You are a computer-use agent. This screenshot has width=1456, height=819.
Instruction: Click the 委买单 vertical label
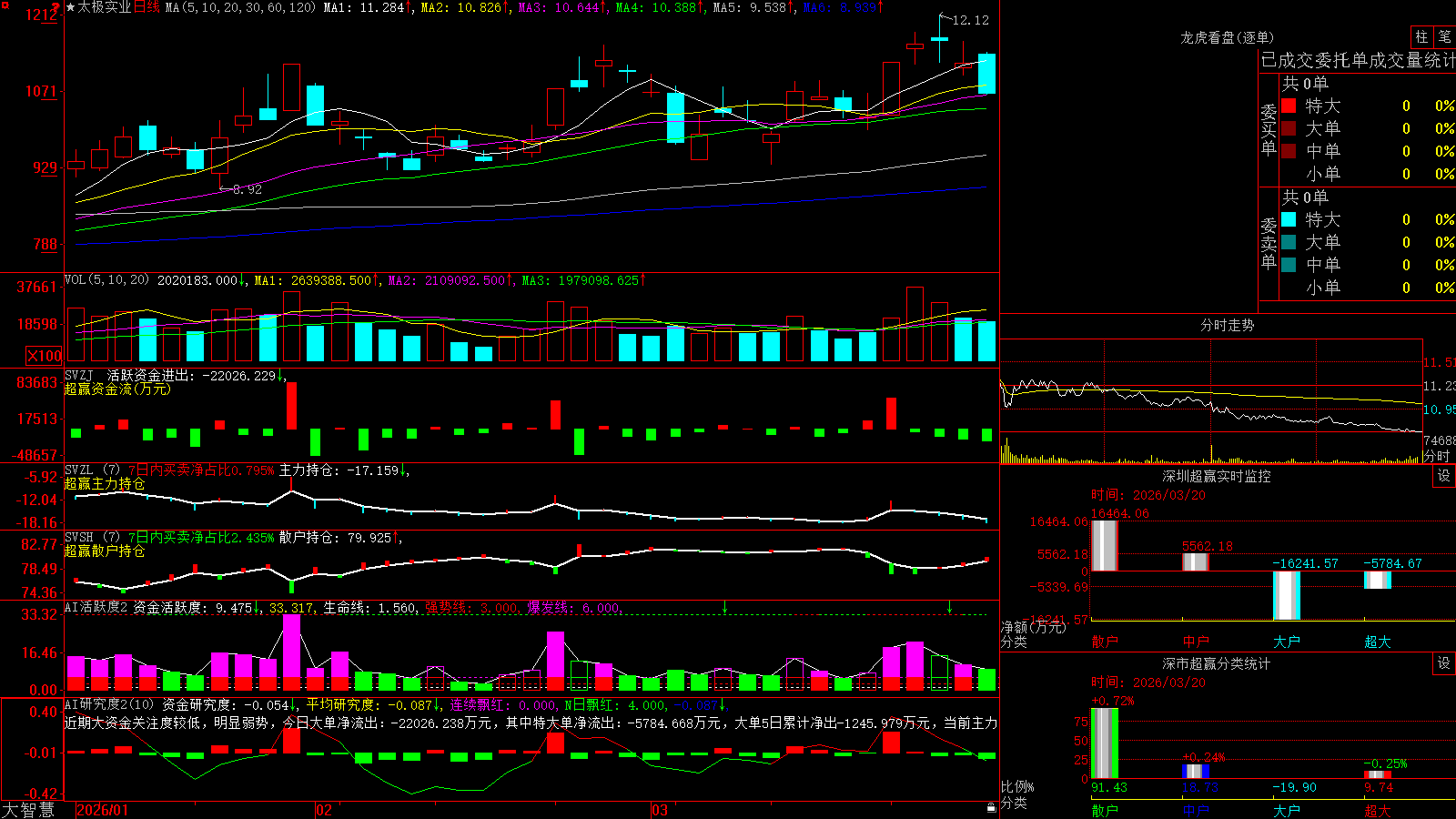(x=1269, y=129)
